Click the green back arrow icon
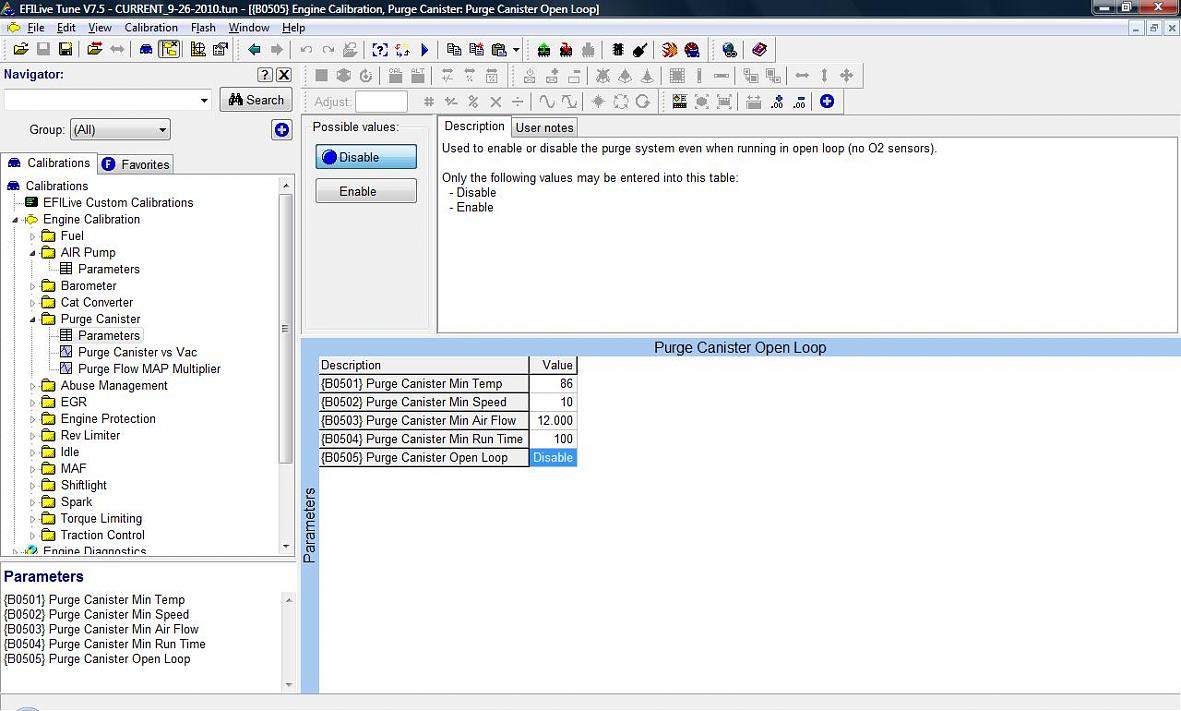 254,49
